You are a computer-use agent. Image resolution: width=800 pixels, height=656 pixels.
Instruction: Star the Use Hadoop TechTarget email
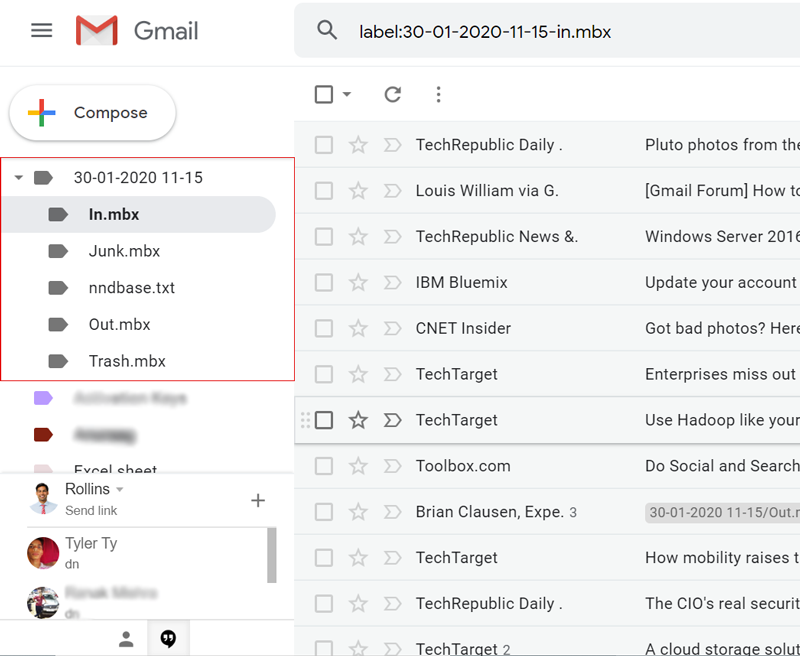pos(358,420)
